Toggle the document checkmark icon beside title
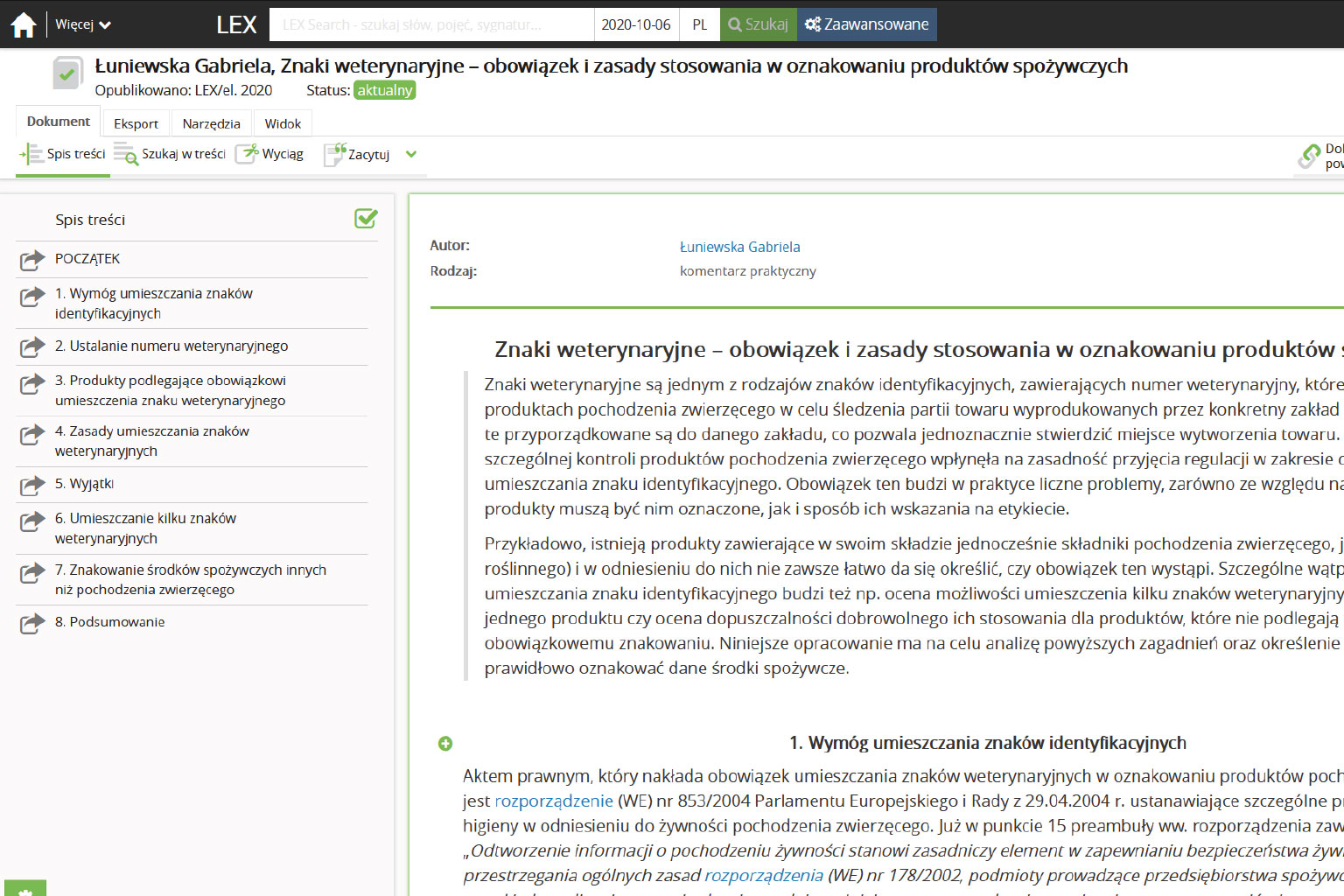 67,73
